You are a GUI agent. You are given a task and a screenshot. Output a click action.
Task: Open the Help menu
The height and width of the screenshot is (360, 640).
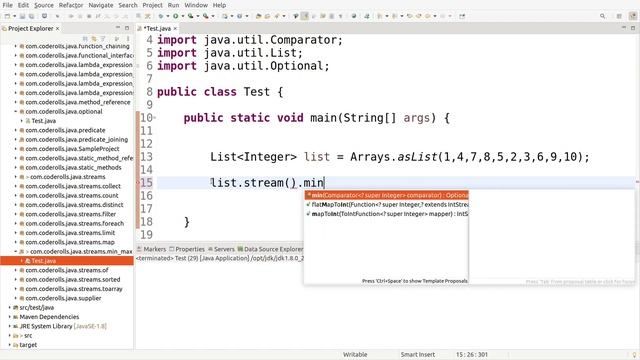click(219, 5)
